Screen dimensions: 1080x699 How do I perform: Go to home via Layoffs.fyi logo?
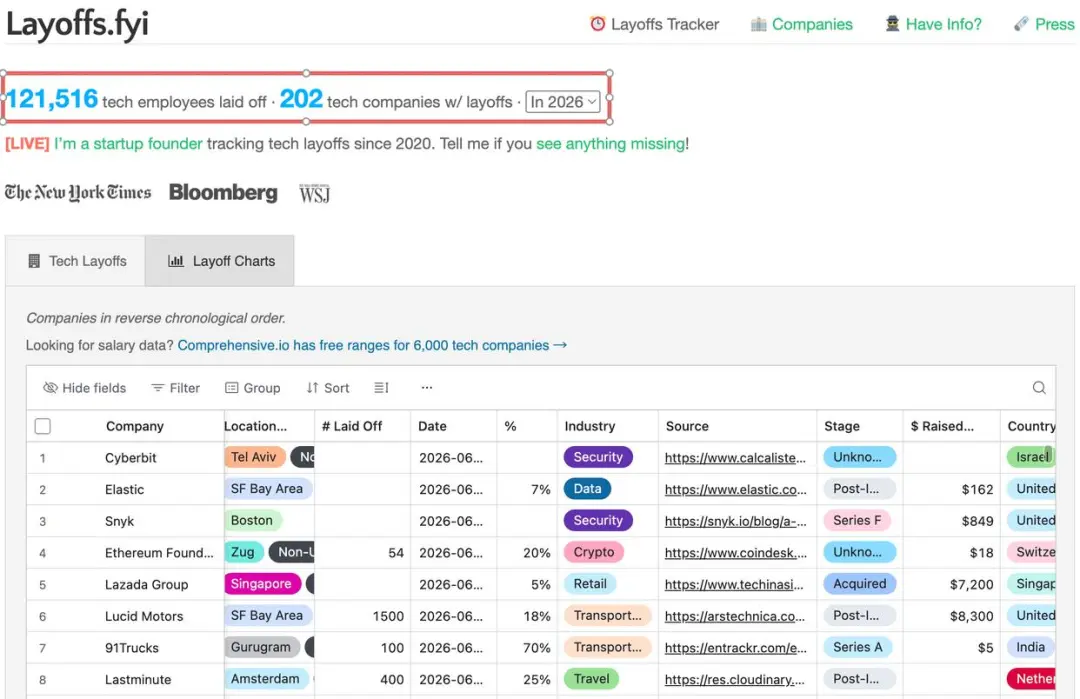(x=77, y=23)
